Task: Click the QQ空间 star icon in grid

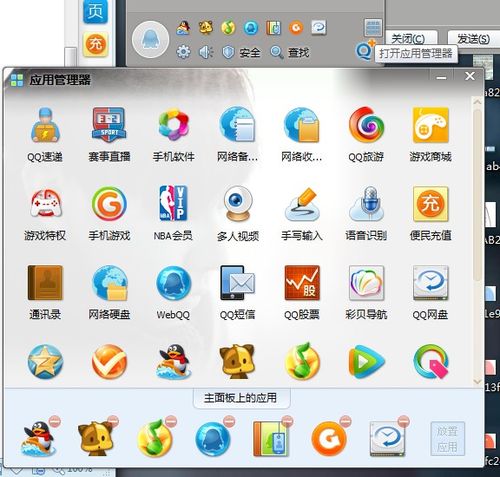Action: (45, 362)
